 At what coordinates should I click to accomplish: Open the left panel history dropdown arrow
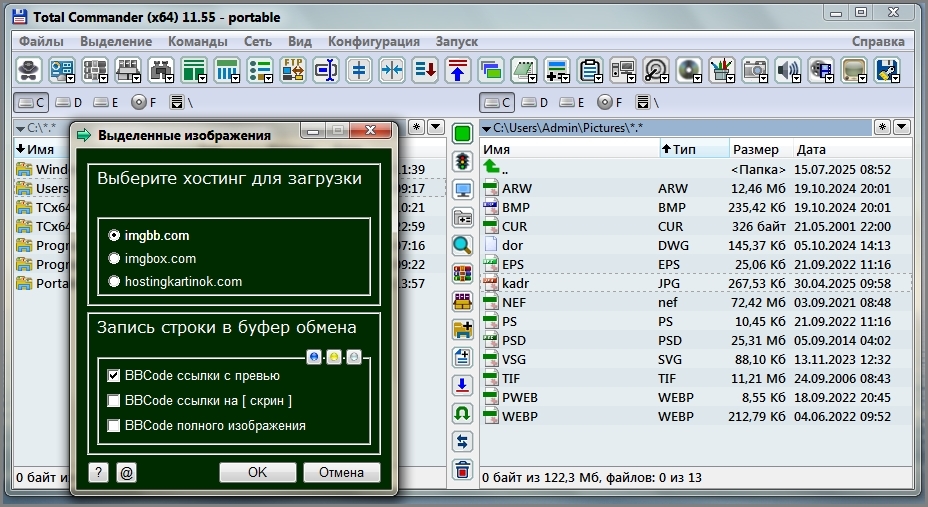[436, 127]
